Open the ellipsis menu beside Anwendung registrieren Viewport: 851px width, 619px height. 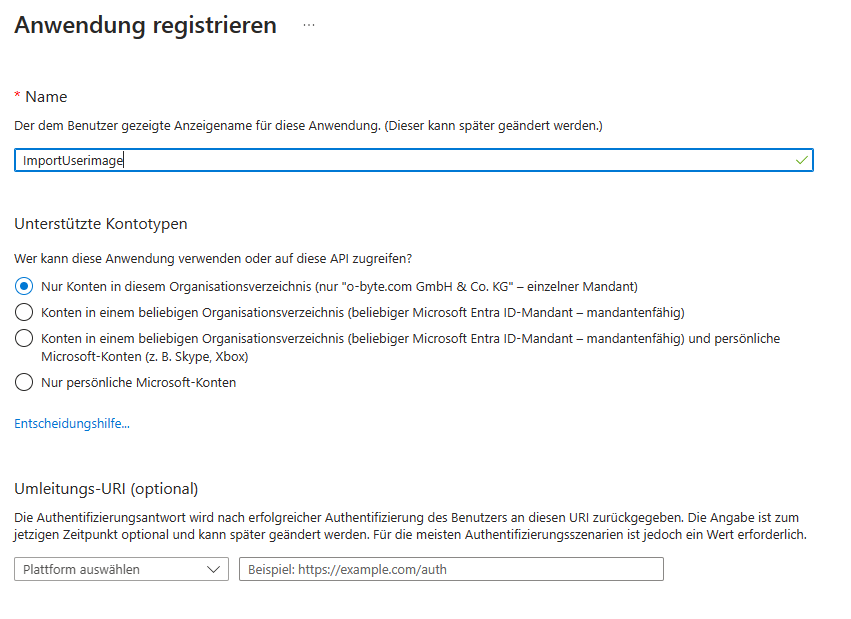[308, 26]
